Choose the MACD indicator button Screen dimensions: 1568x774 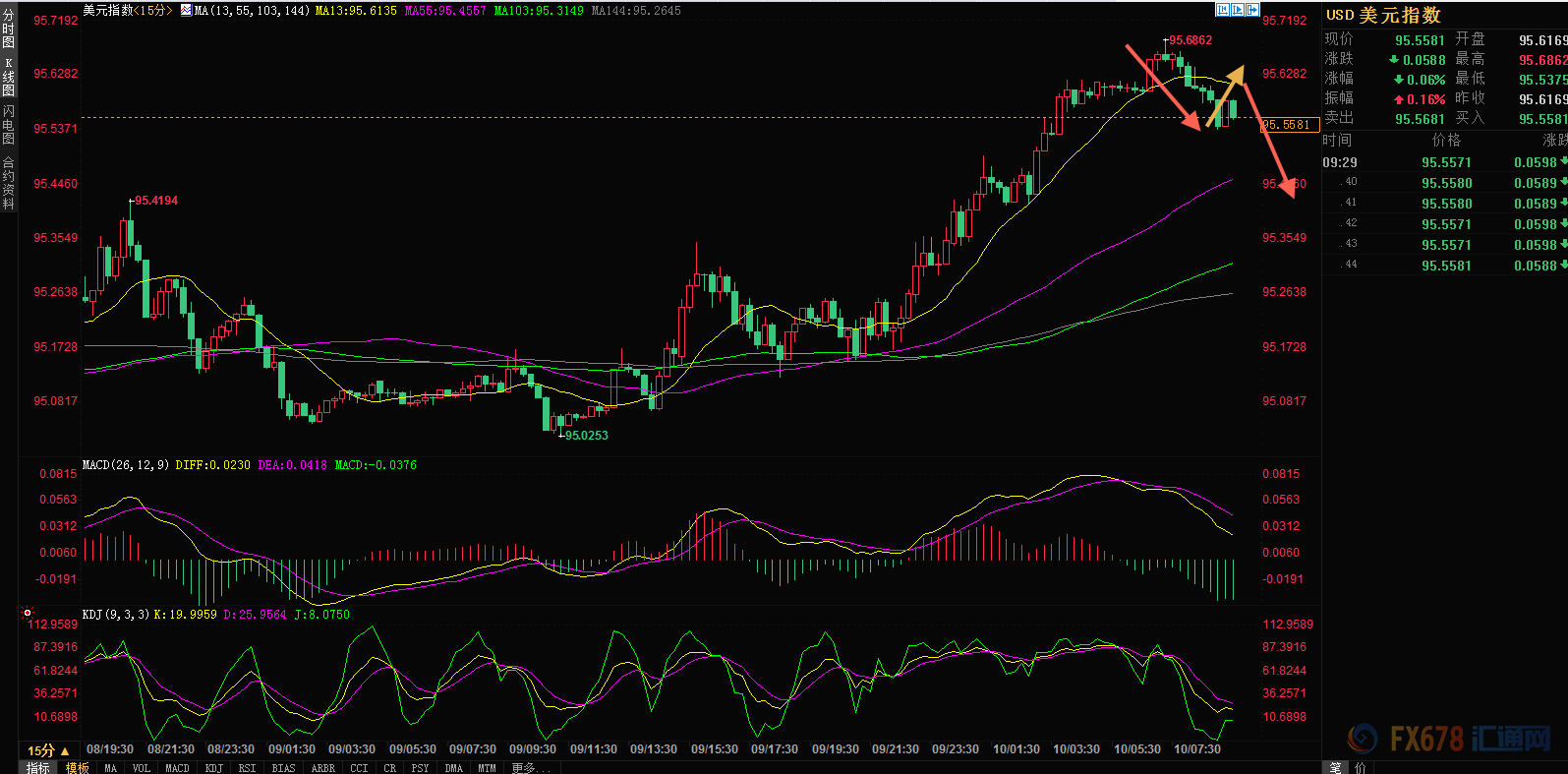[177, 768]
